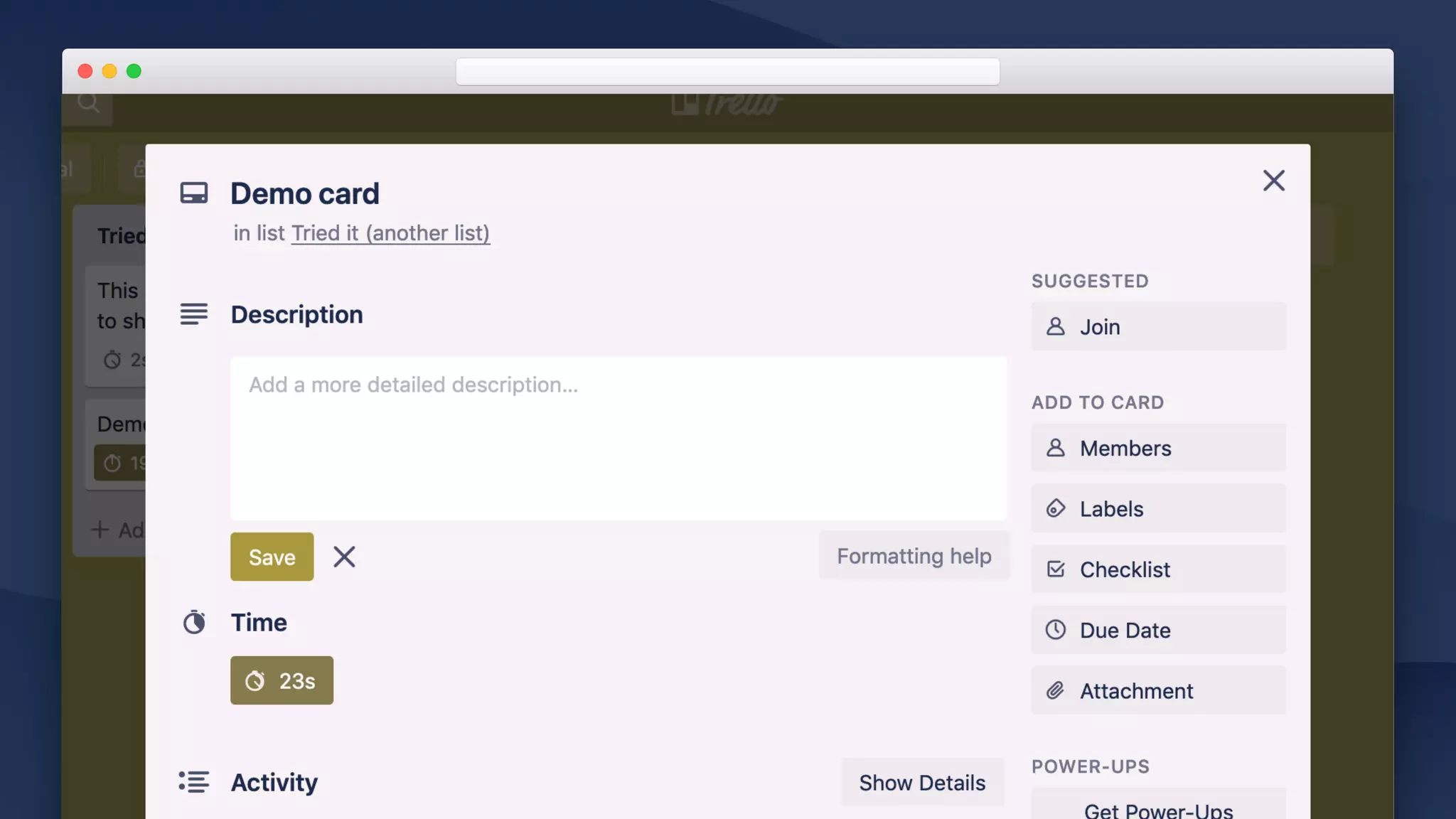Start the 23s time tracker badge
1456x819 pixels.
click(282, 680)
